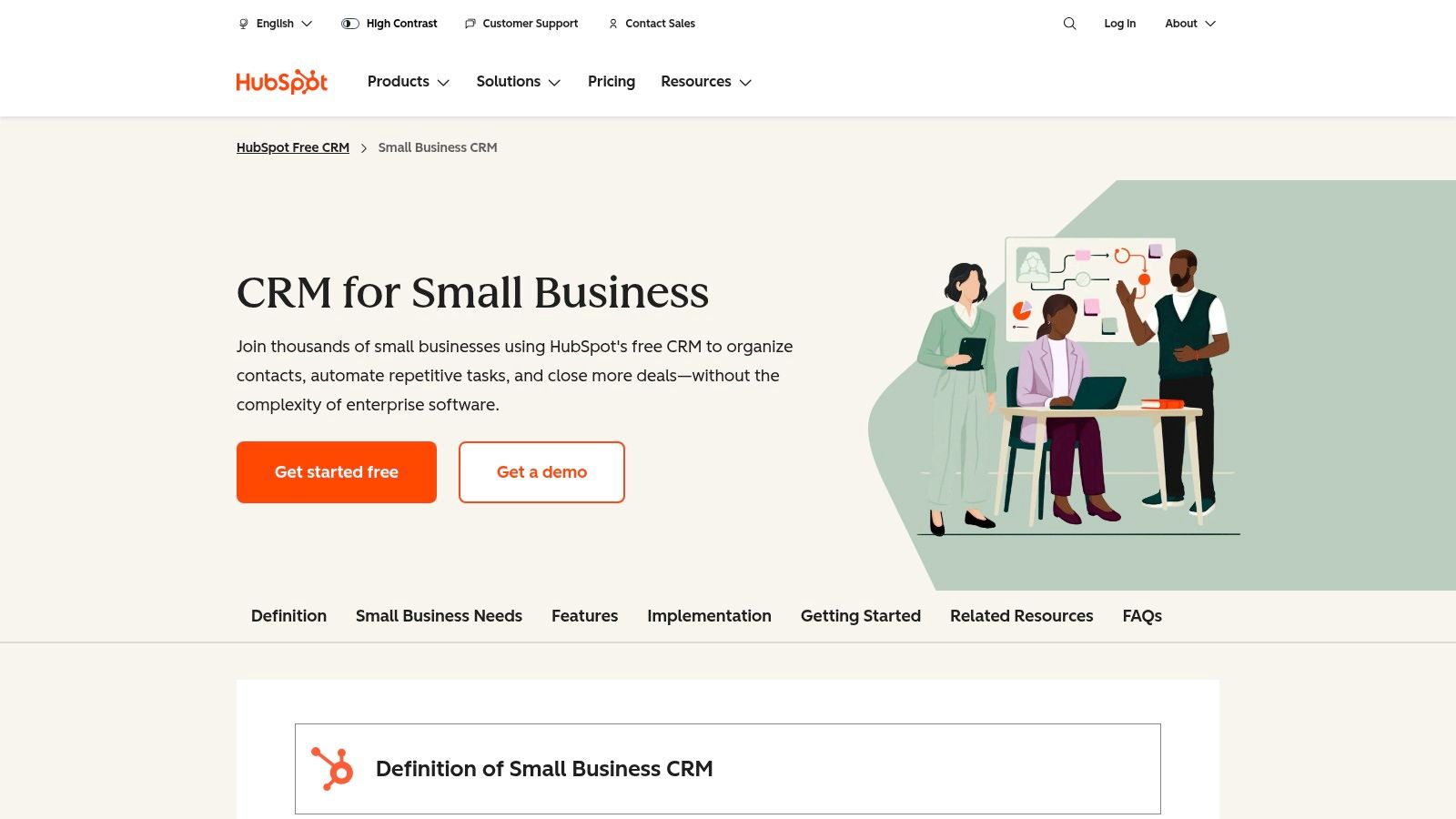Click the Customer Support chat icon
The width and height of the screenshot is (1456, 819).
(x=470, y=24)
